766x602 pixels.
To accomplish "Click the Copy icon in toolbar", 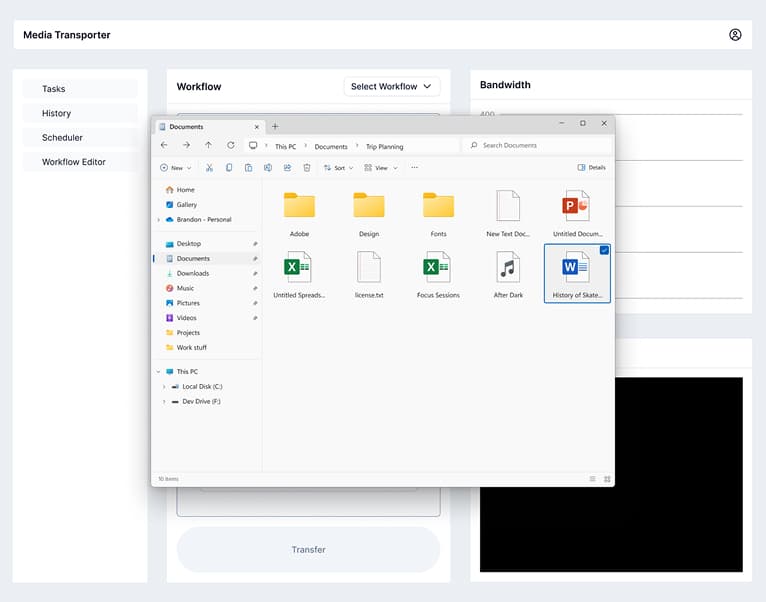I will click(229, 168).
